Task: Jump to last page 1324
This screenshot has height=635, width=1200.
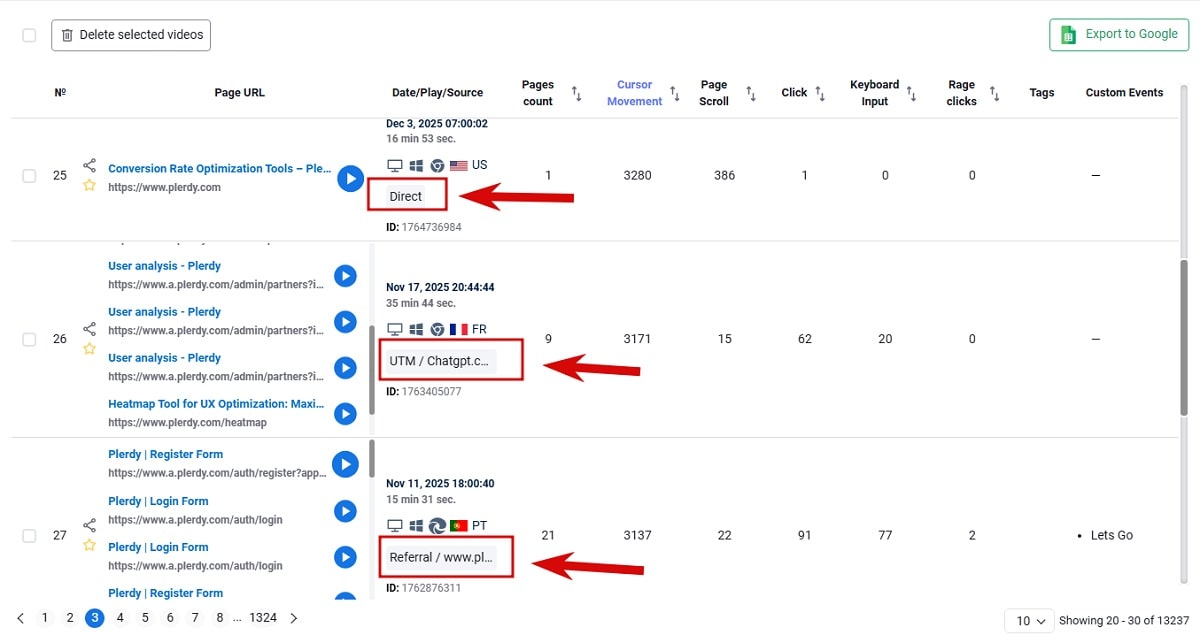Action: [x=263, y=618]
